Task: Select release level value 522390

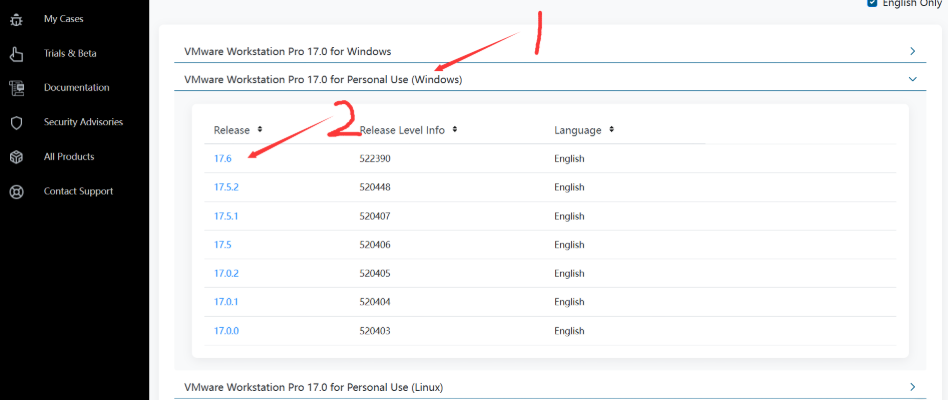Action: pos(375,159)
